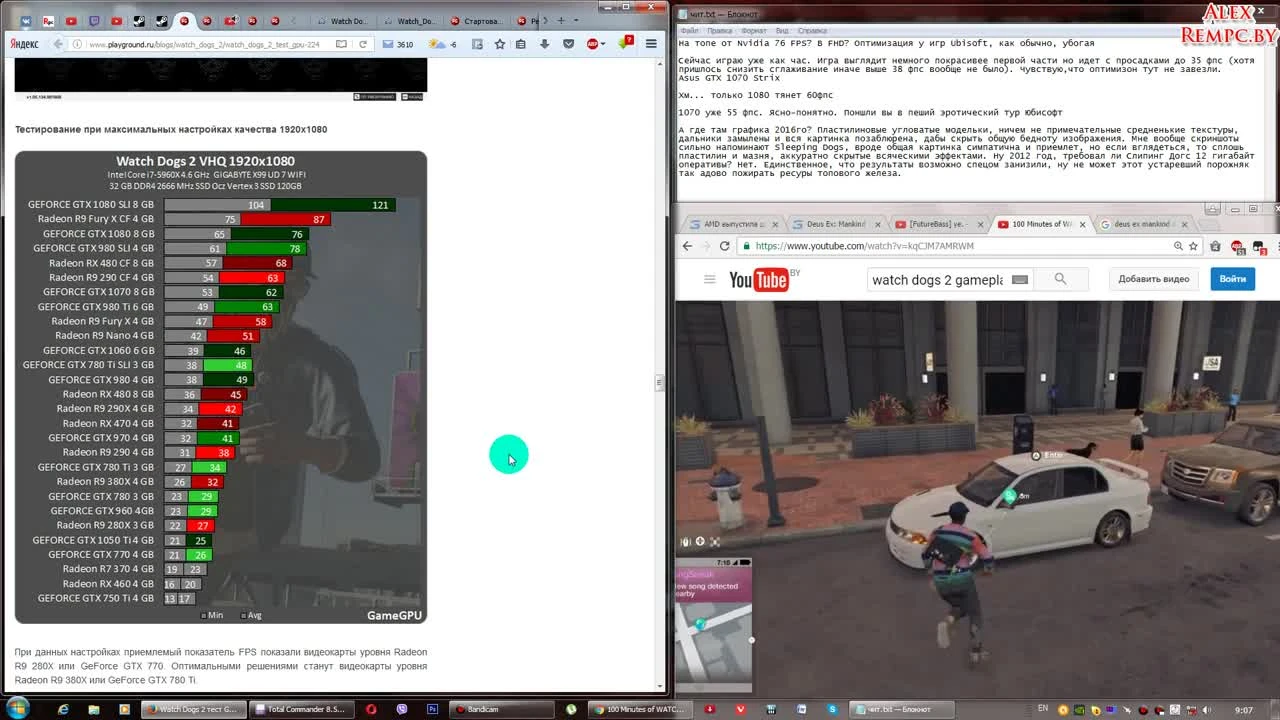This screenshot has height=720, width=1280.
Task: Open the Файл menu in Notepad
Action: click(689, 31)
